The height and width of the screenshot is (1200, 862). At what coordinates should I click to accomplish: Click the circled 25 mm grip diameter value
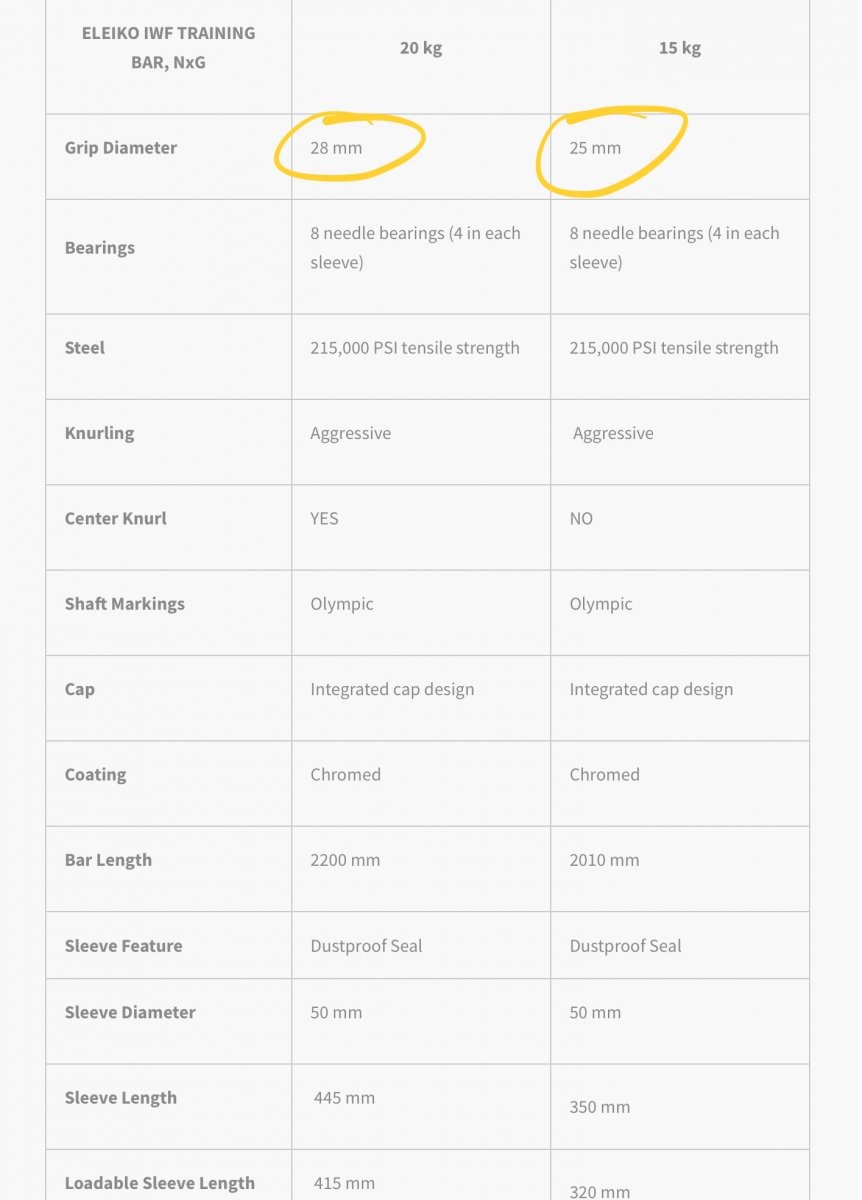point(595,148)
